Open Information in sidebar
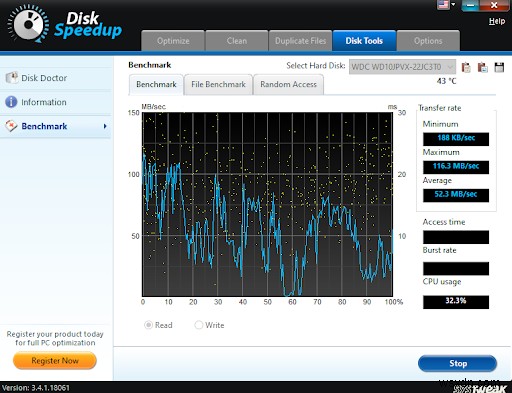The width and height of the screenshot is (512, 393). tap(55, 102)
